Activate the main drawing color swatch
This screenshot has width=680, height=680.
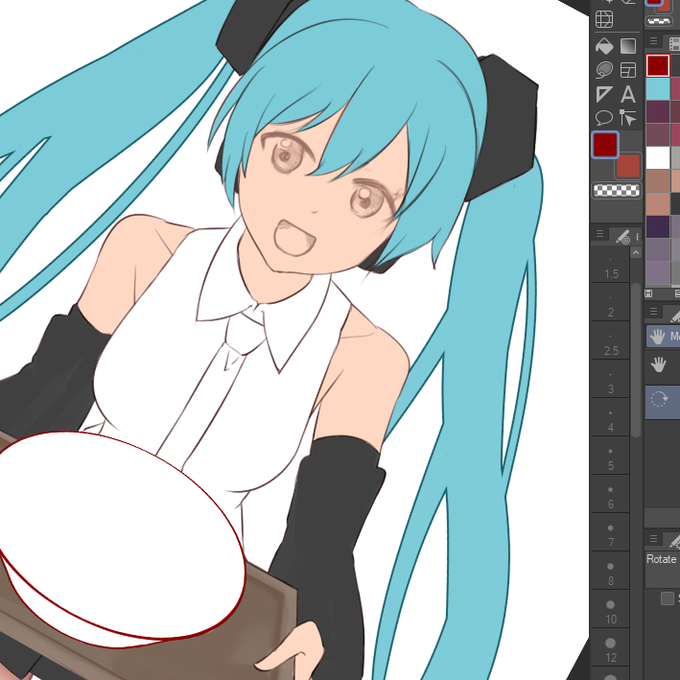(x=605, y=144)
